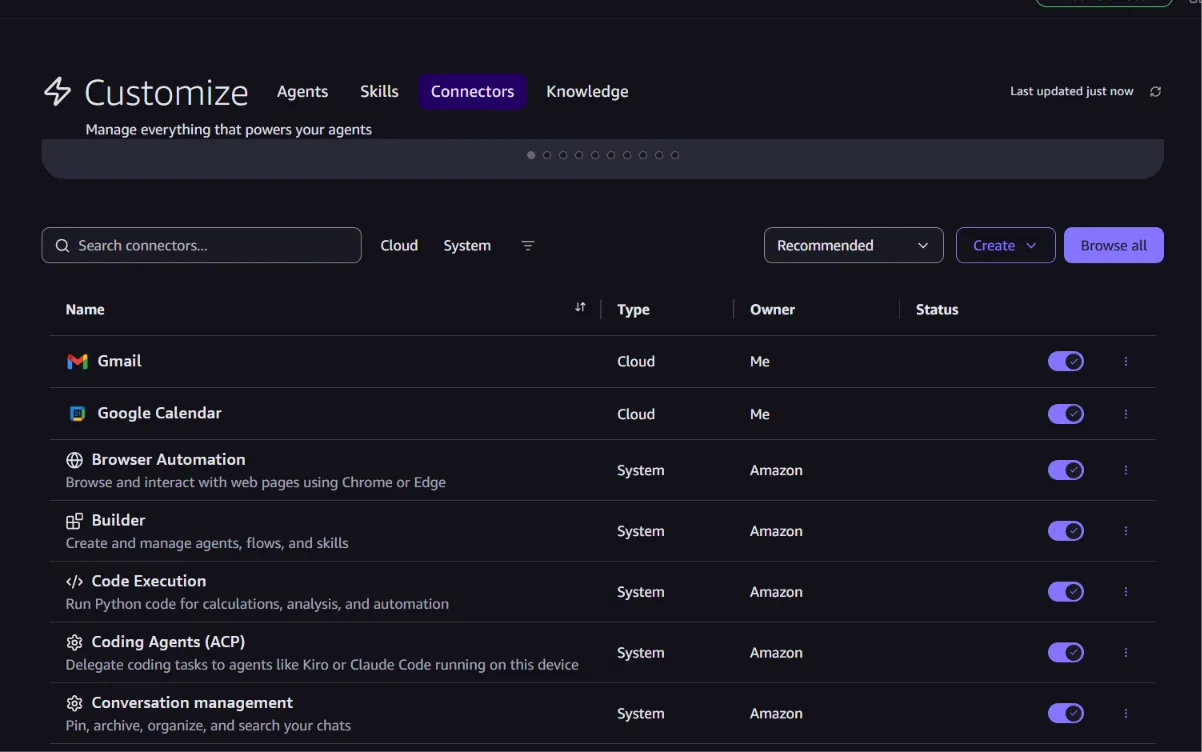This screenshot has width=1202, height=752.
Task: Click the refresh icon beside Last updated
Action: [1155, 91]
